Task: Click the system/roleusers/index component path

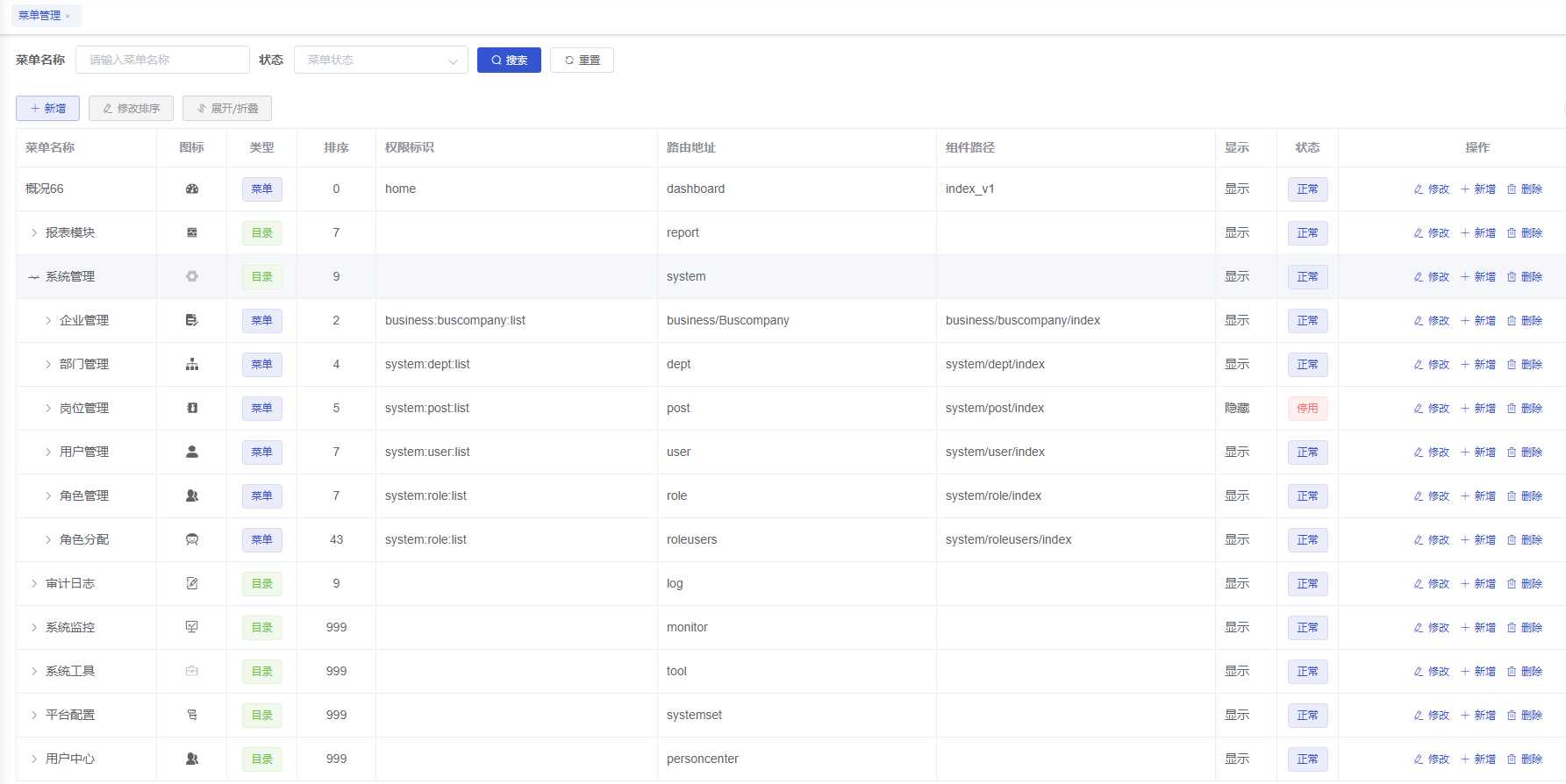Action: (1009, 539)
